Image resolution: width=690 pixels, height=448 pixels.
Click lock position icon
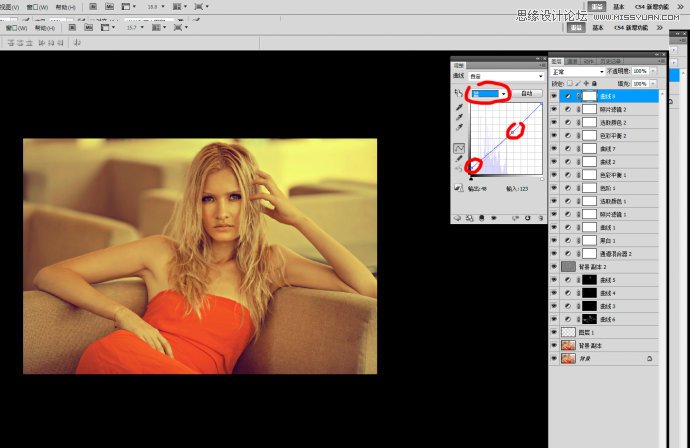[x=586, y=83]
